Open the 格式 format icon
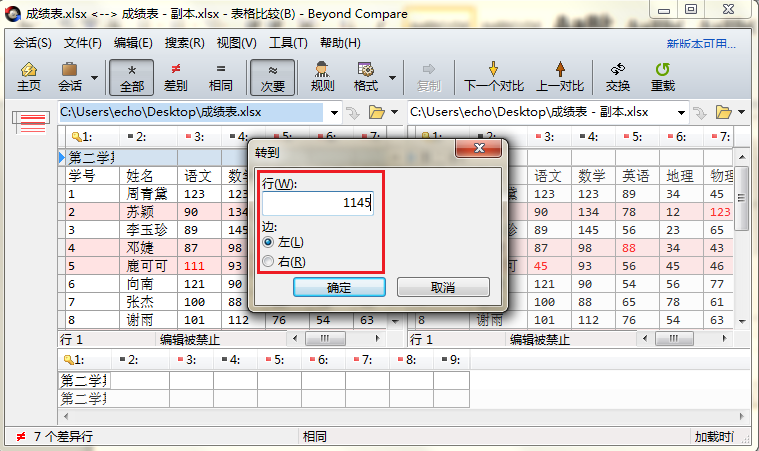The width and height of the screenshot is (759, 451). click(365, 77)
